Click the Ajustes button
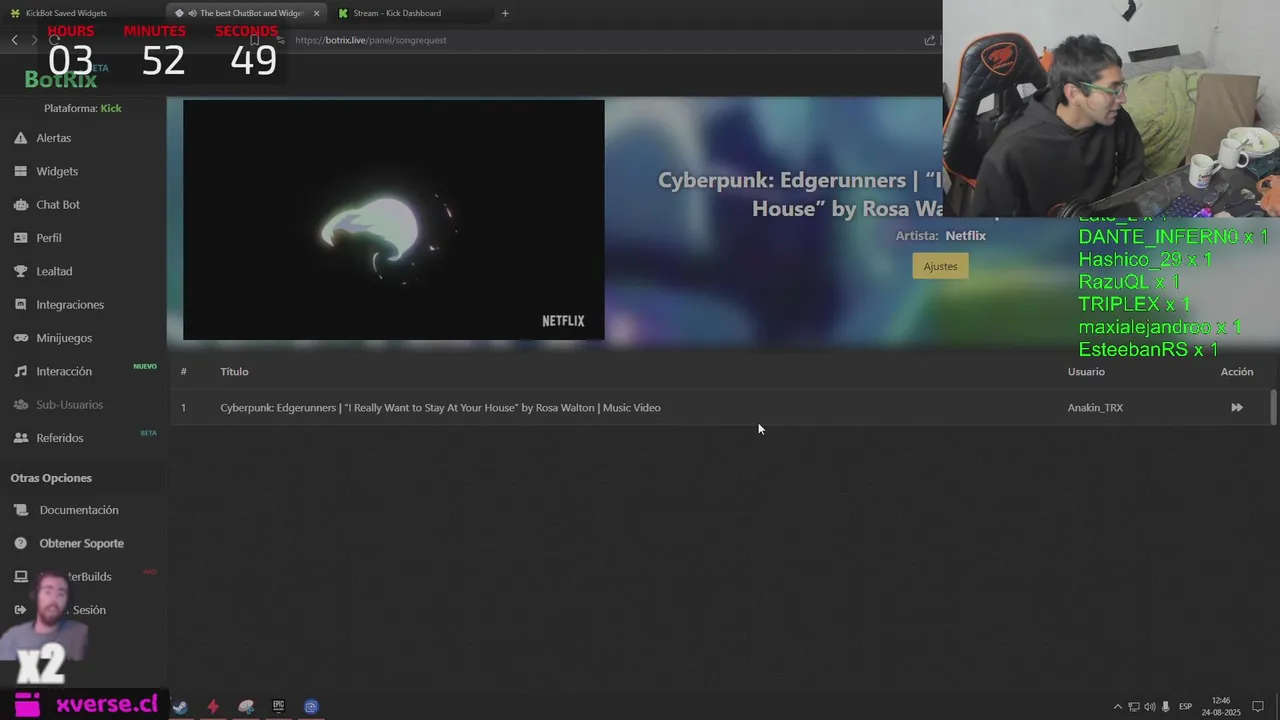The height and width of the screenshot is (720, 1280). pos(940,266)
